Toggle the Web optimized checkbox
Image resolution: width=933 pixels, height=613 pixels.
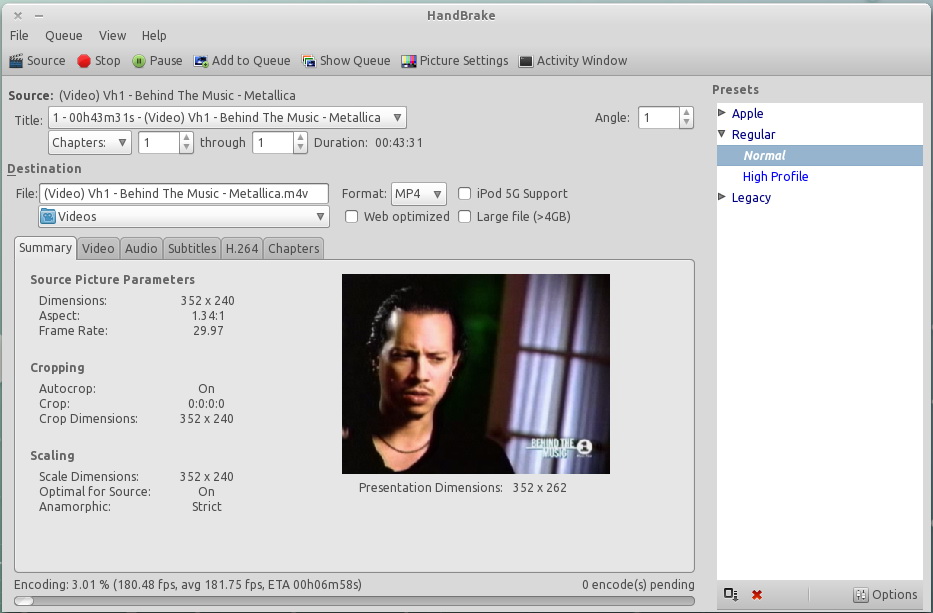[x=352, y=216]
